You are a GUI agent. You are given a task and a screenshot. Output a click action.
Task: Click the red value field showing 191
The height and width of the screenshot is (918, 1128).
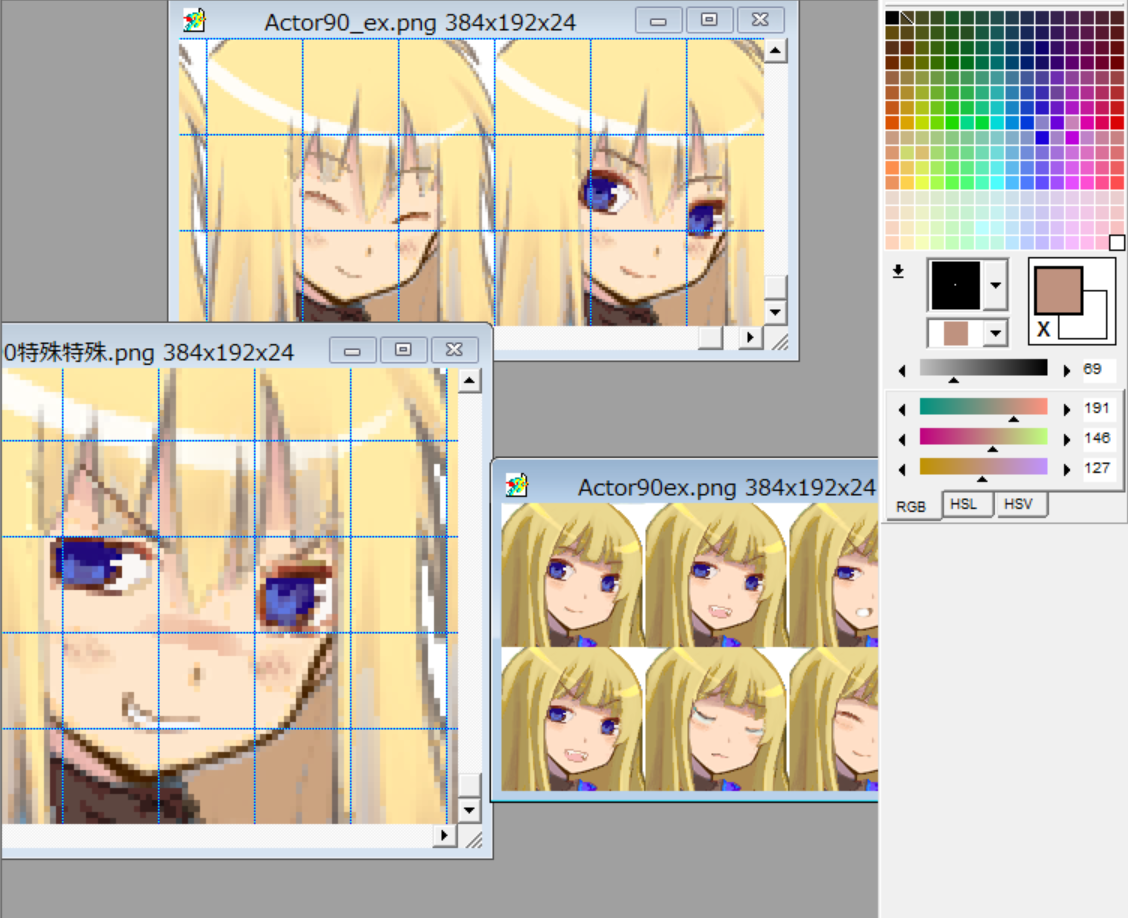coord(1098,408)
